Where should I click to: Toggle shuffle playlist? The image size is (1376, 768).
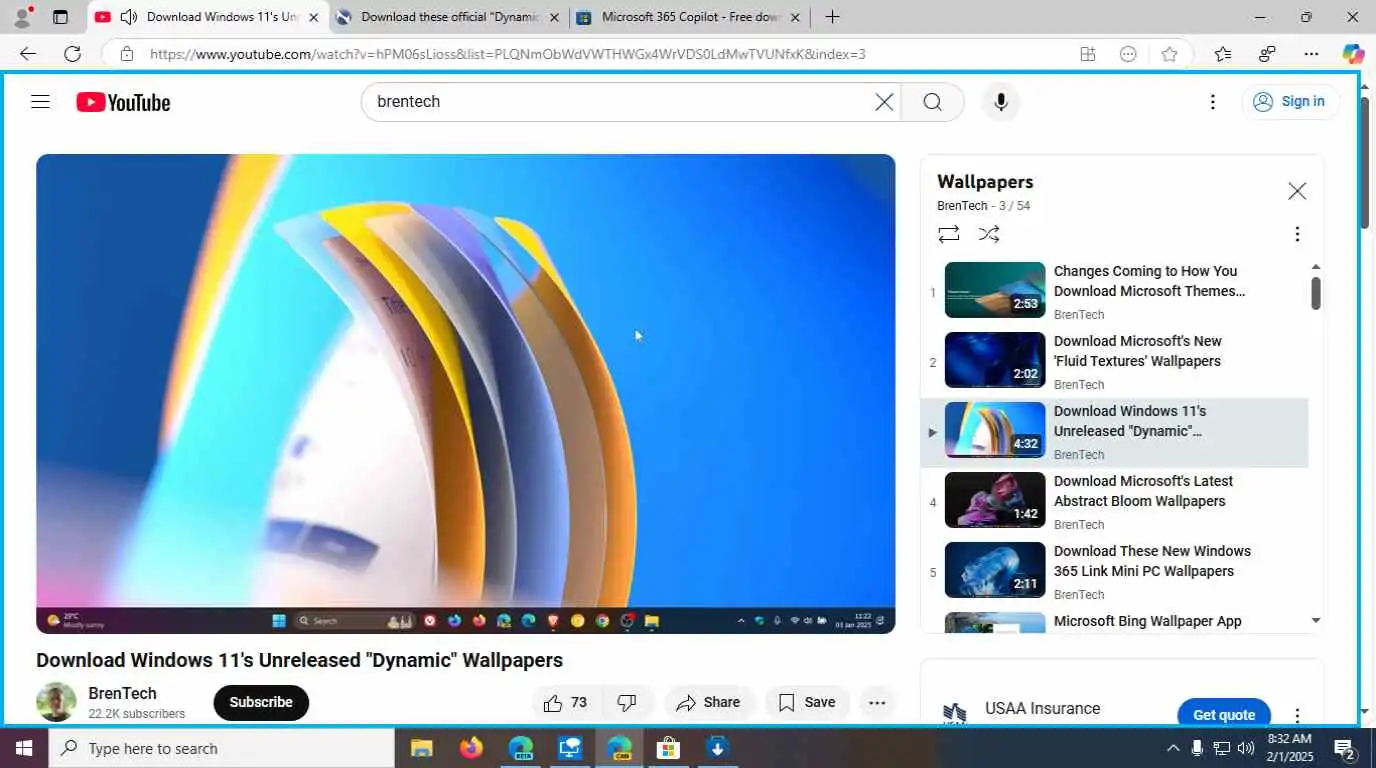click(989, 234)
